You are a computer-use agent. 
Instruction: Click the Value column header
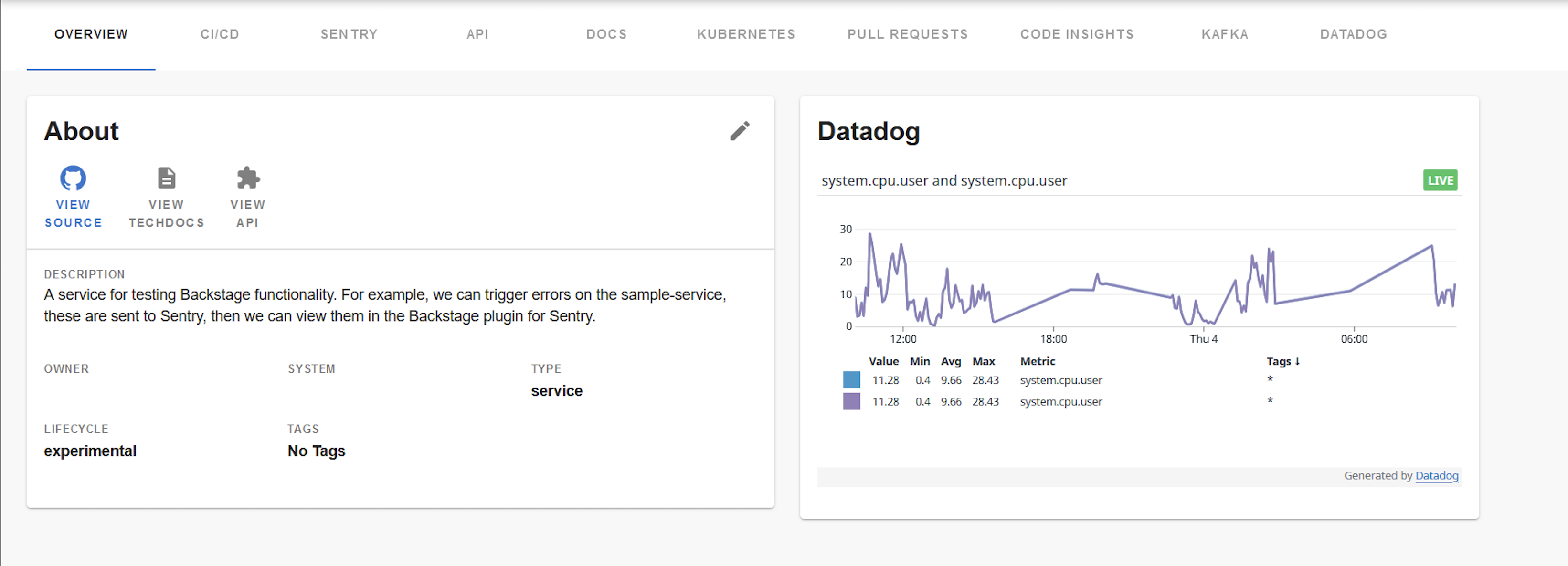(x=883, y=362)
